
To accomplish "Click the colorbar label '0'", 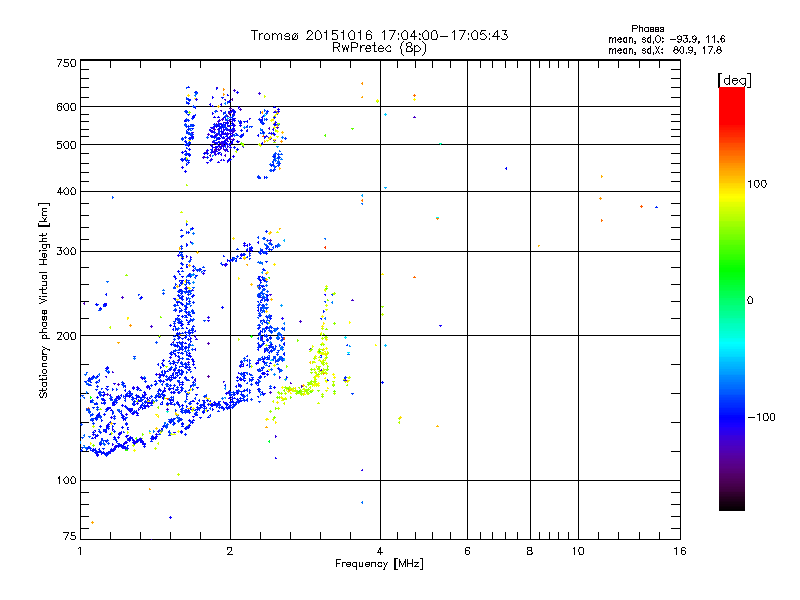I will tap(750, 301).
